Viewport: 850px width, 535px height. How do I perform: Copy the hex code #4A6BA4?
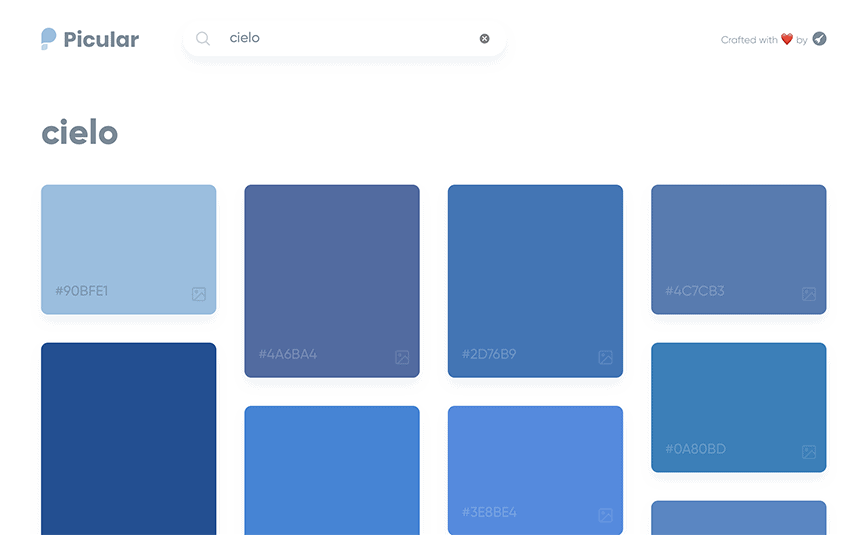[287, 354]
